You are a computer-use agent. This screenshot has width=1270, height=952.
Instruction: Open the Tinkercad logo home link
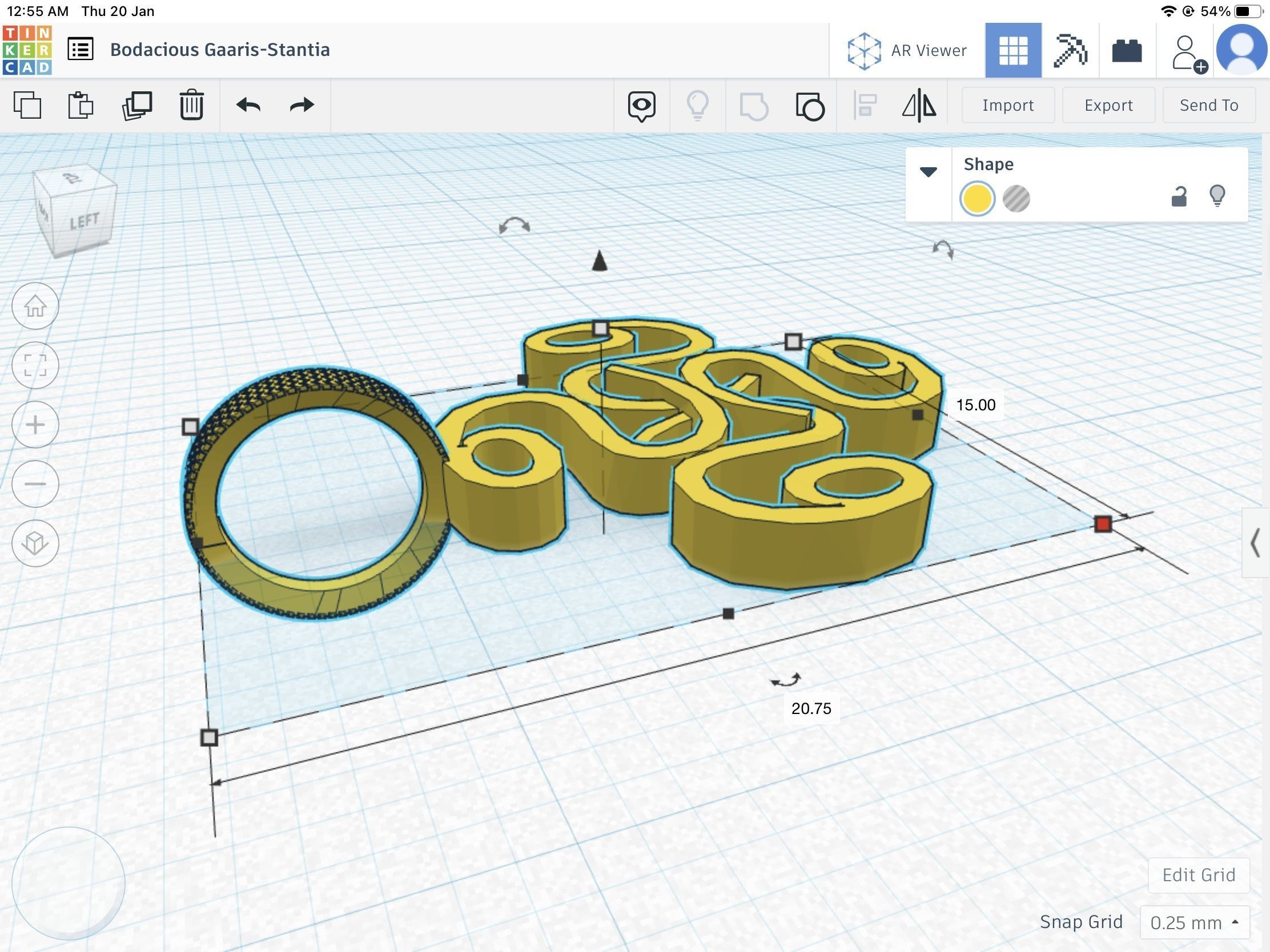[x=27, y=50]
